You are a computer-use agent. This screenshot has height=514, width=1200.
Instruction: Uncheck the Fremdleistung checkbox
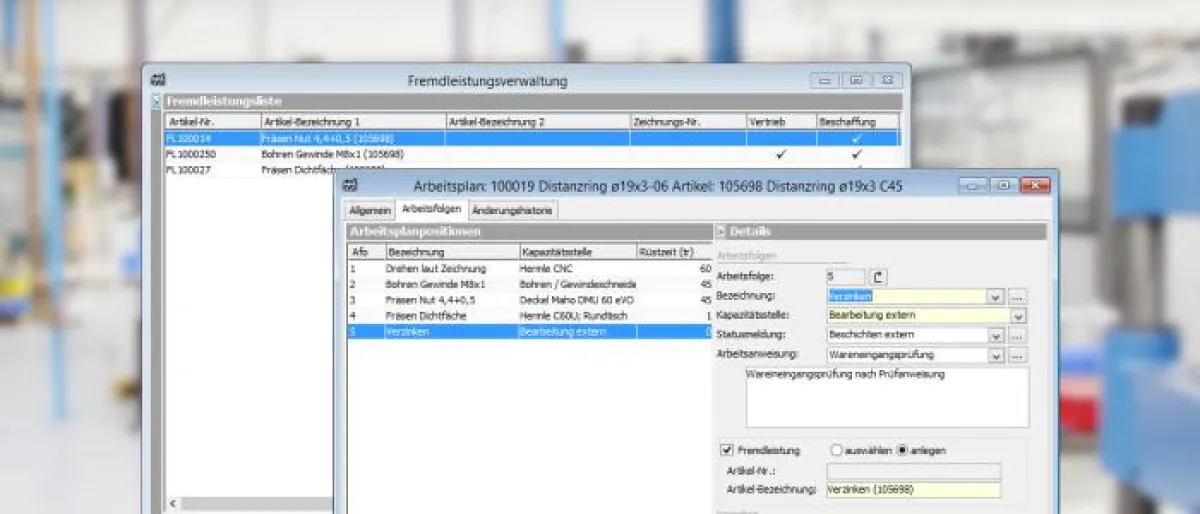coord(727,451)
